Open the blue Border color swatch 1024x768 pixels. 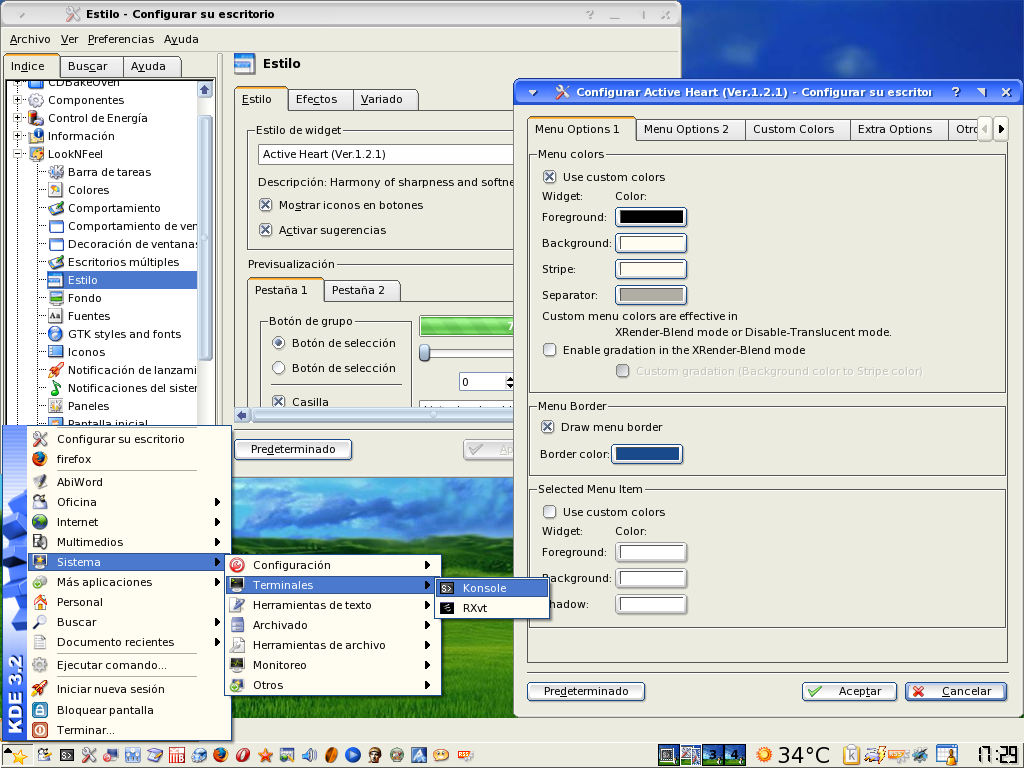pos(647,454)
